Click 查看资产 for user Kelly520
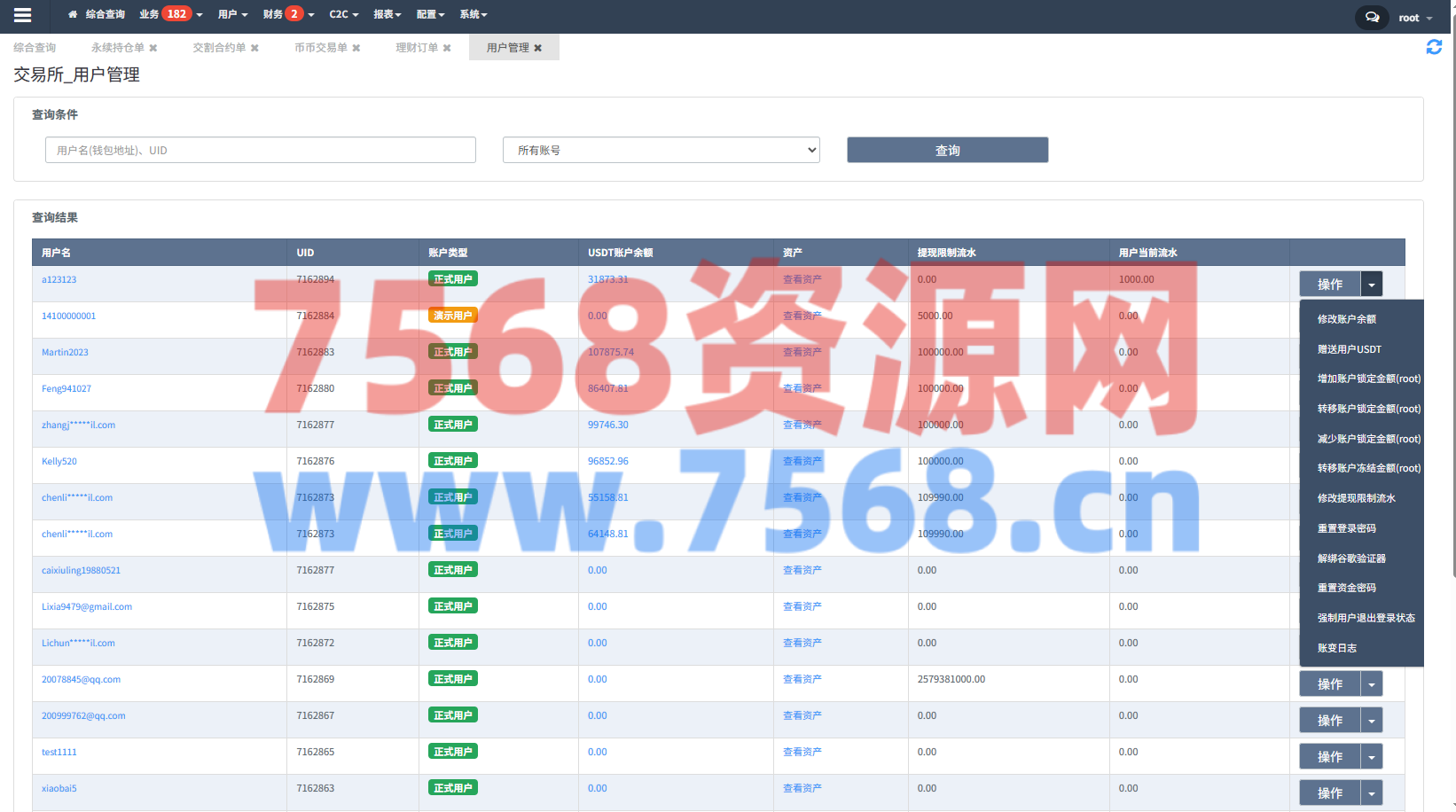Image resolution: width=1456 pixels, height=812 pixels. [x=802, y=461]
